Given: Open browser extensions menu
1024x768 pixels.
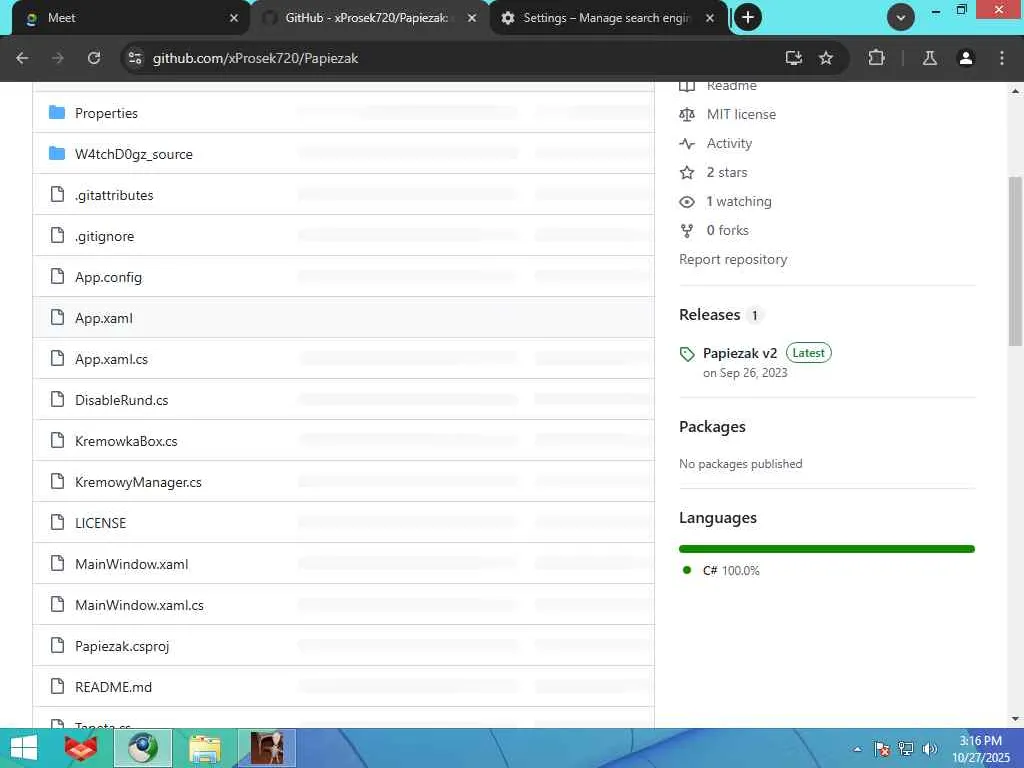Looking at the screenshot, I should (x=876, y=58).
